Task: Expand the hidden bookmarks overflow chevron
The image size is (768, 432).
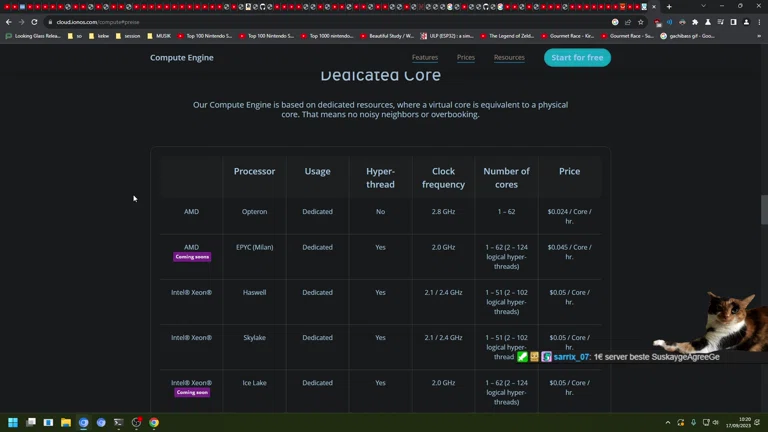Action: pos(758,36)
